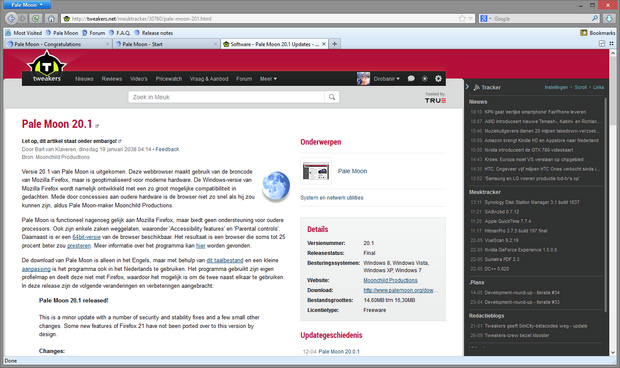Open the Moonchild Productions website link
Viewport: 620px width, 368px height.
coord(390,280)
